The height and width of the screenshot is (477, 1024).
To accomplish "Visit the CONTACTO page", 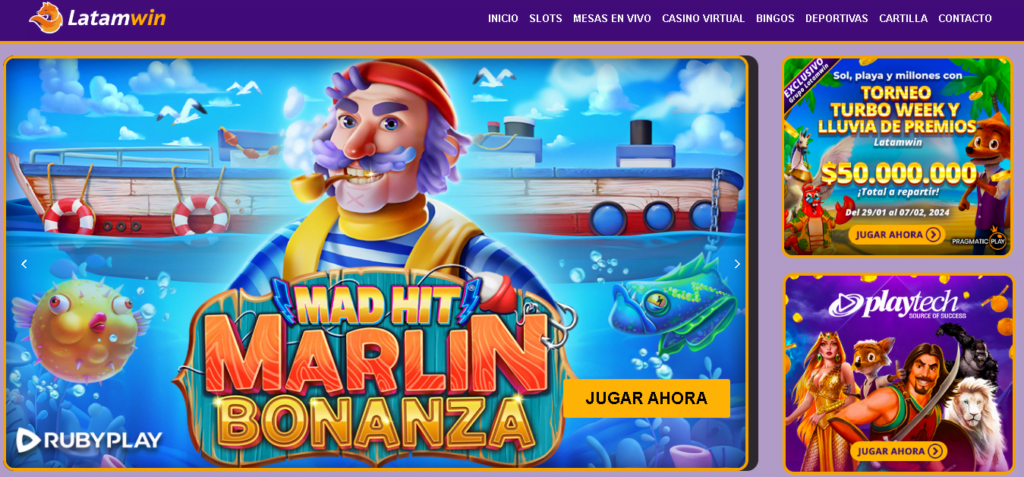I will [x=965, y=18].
